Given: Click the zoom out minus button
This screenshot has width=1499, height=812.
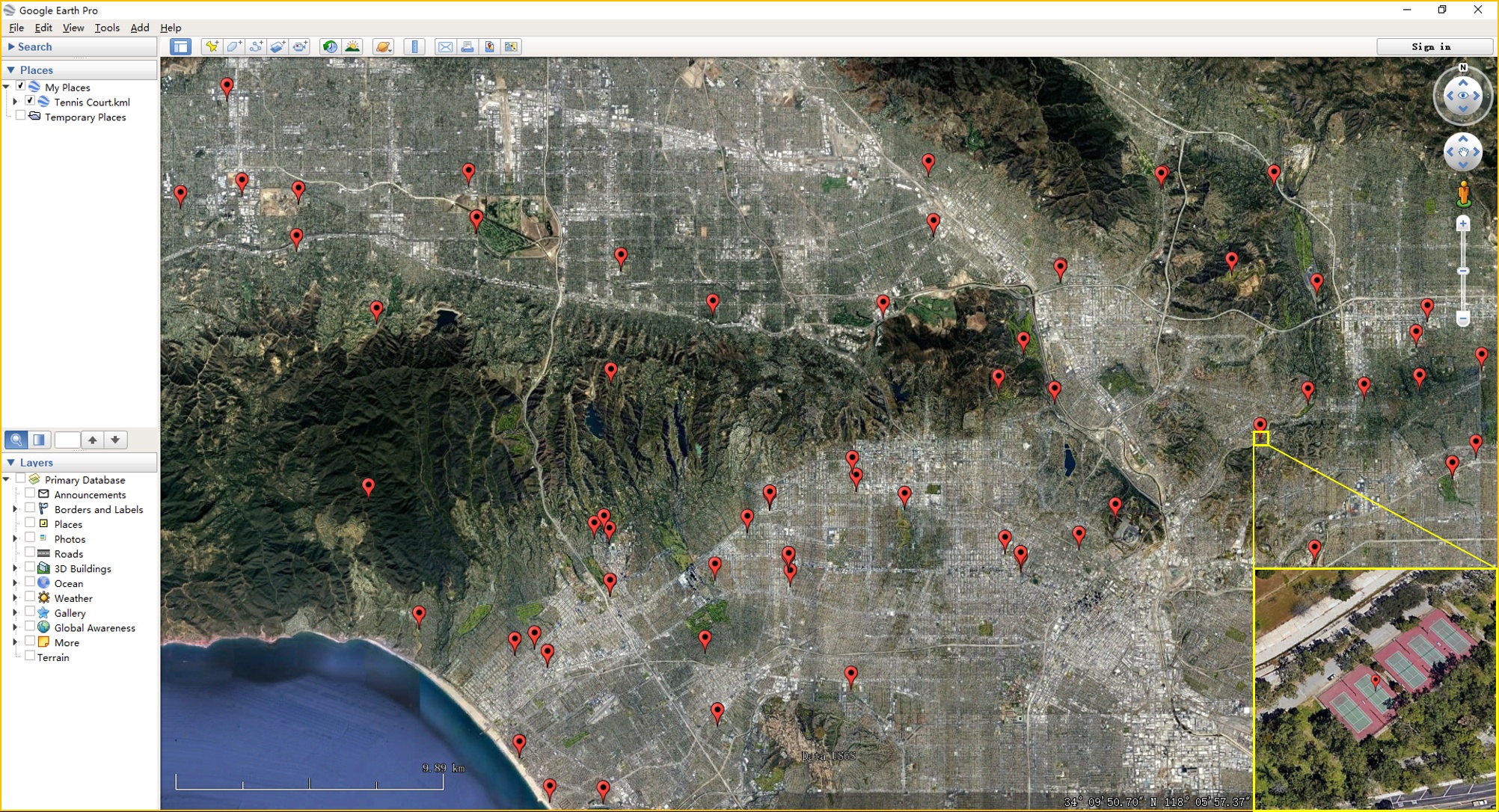Looking at the screenshot, I should point(1463,319).
